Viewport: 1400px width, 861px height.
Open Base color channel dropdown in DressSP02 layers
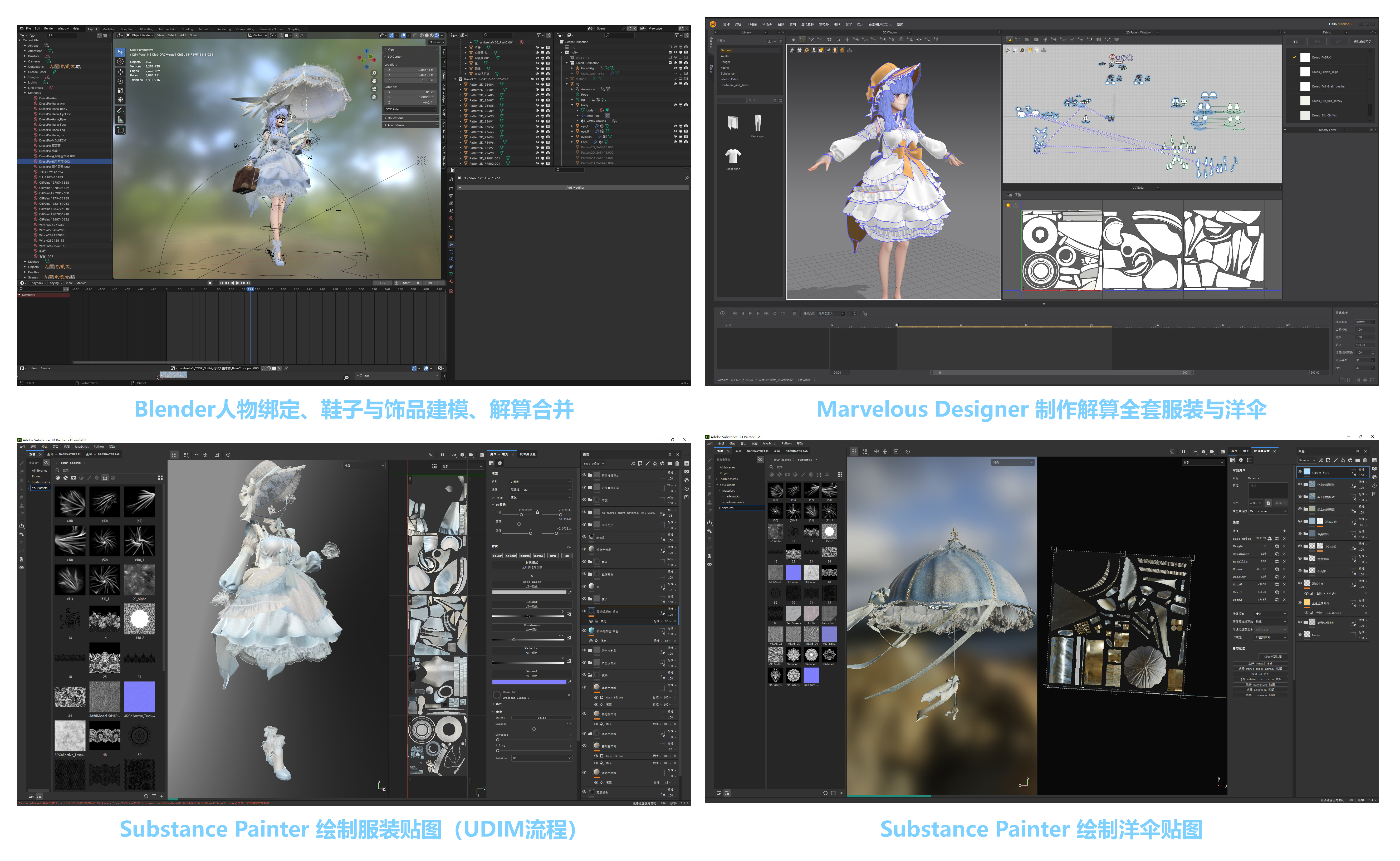(594, 463)
